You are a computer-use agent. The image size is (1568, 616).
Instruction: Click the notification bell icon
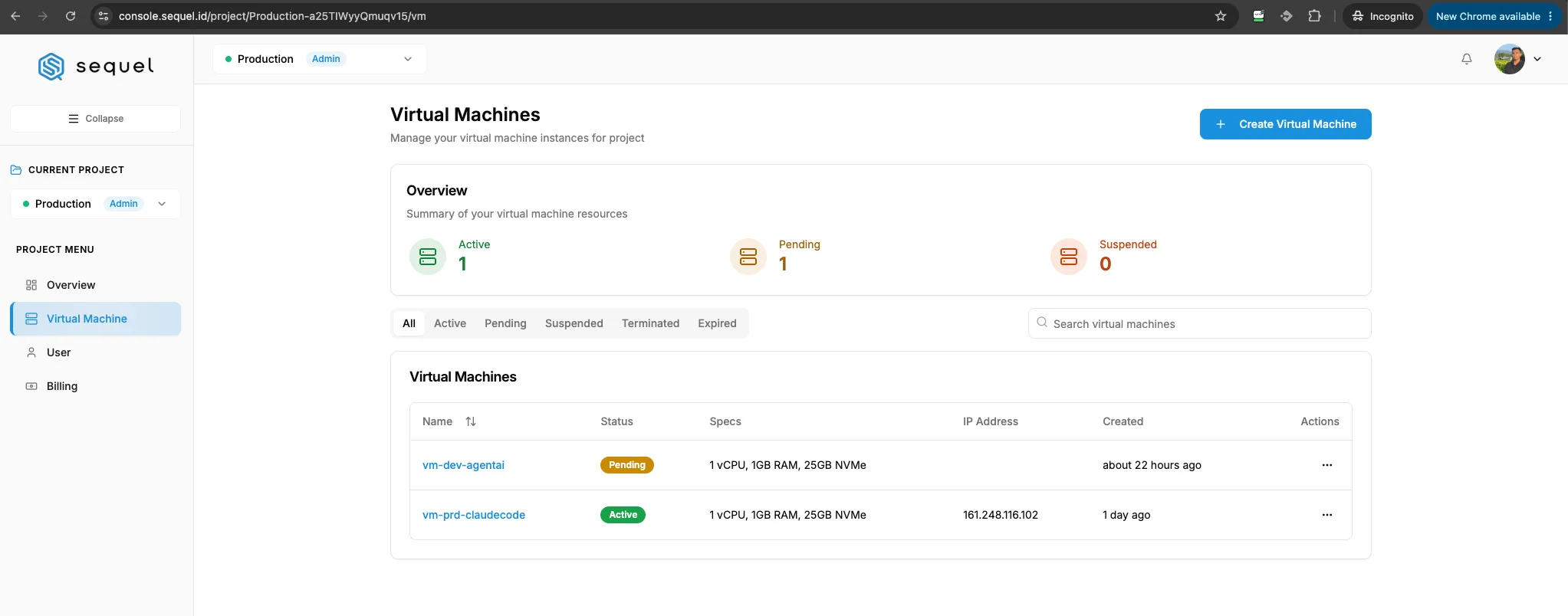click(1466, 59)
